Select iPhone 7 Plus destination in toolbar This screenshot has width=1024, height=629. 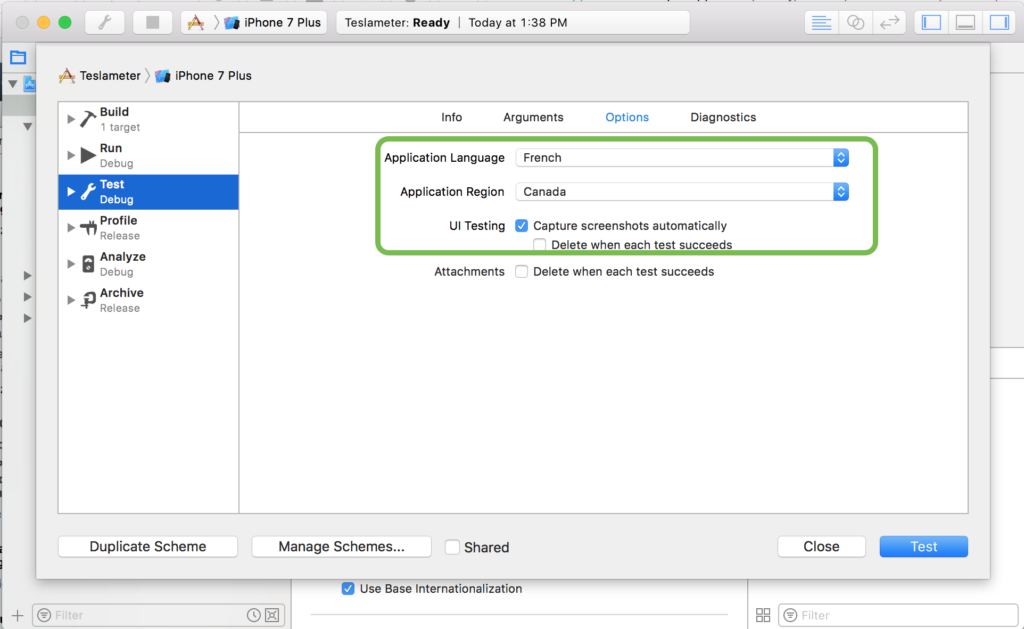[x=273, y=23]
